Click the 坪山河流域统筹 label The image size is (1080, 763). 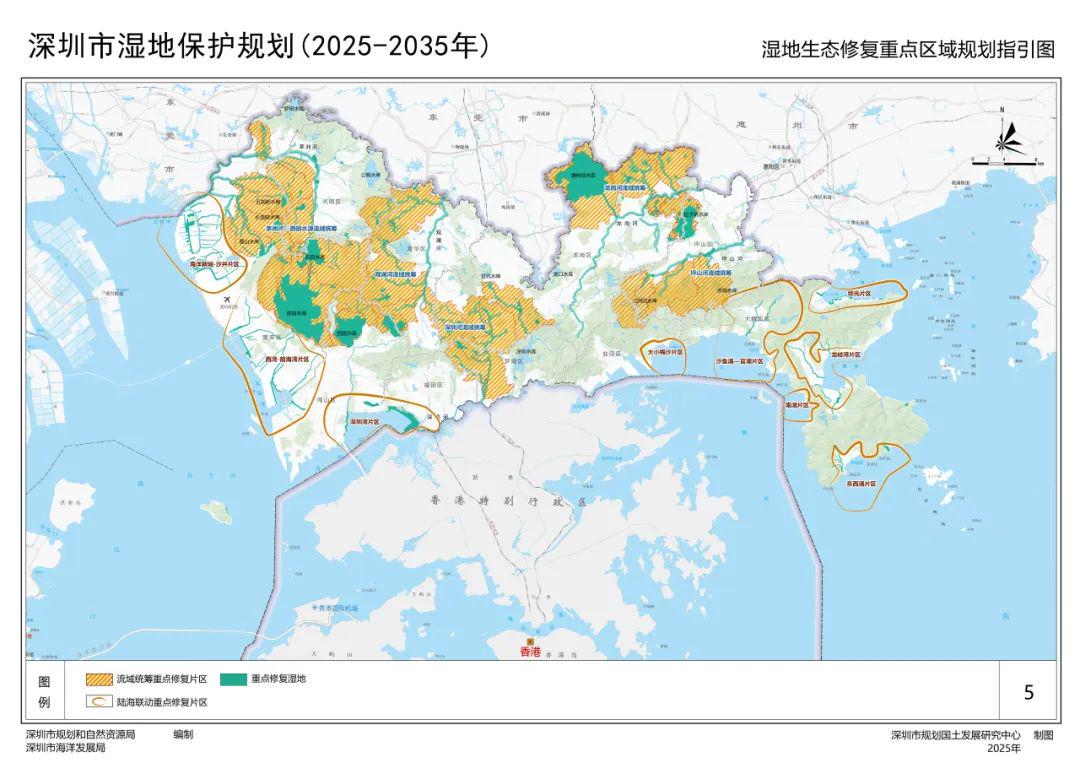(711, 273)
